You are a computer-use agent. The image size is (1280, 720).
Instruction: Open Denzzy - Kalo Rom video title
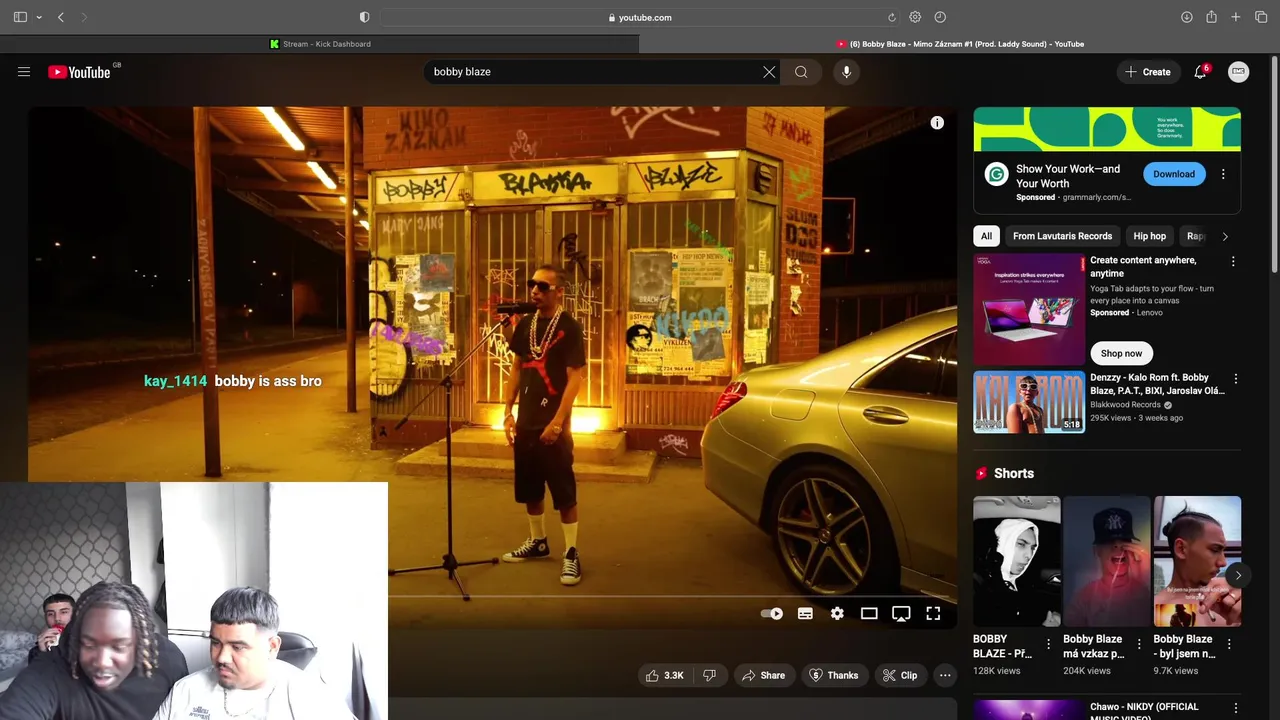[x=1157, y=384]
